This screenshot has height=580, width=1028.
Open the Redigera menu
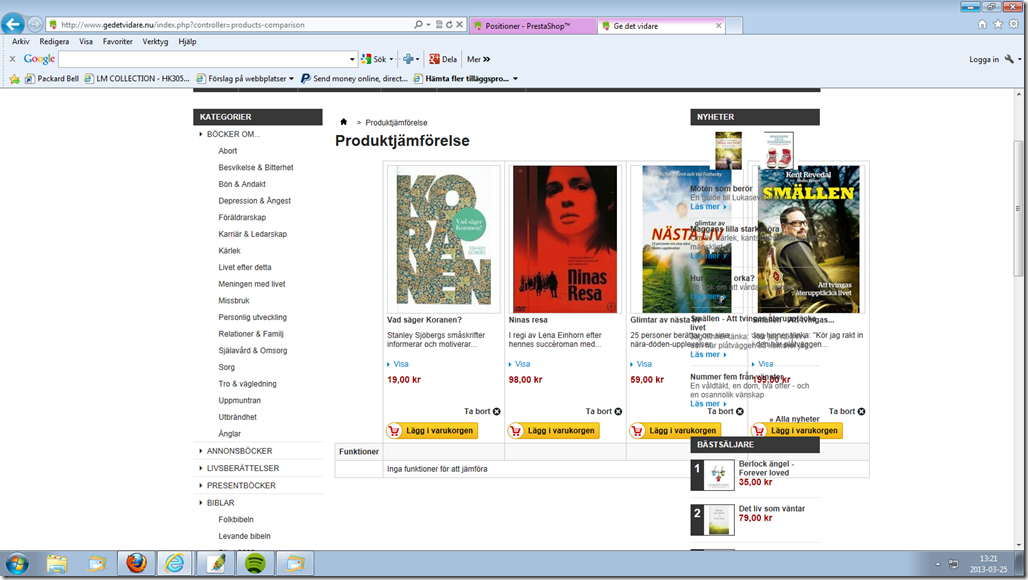(54, 41)
